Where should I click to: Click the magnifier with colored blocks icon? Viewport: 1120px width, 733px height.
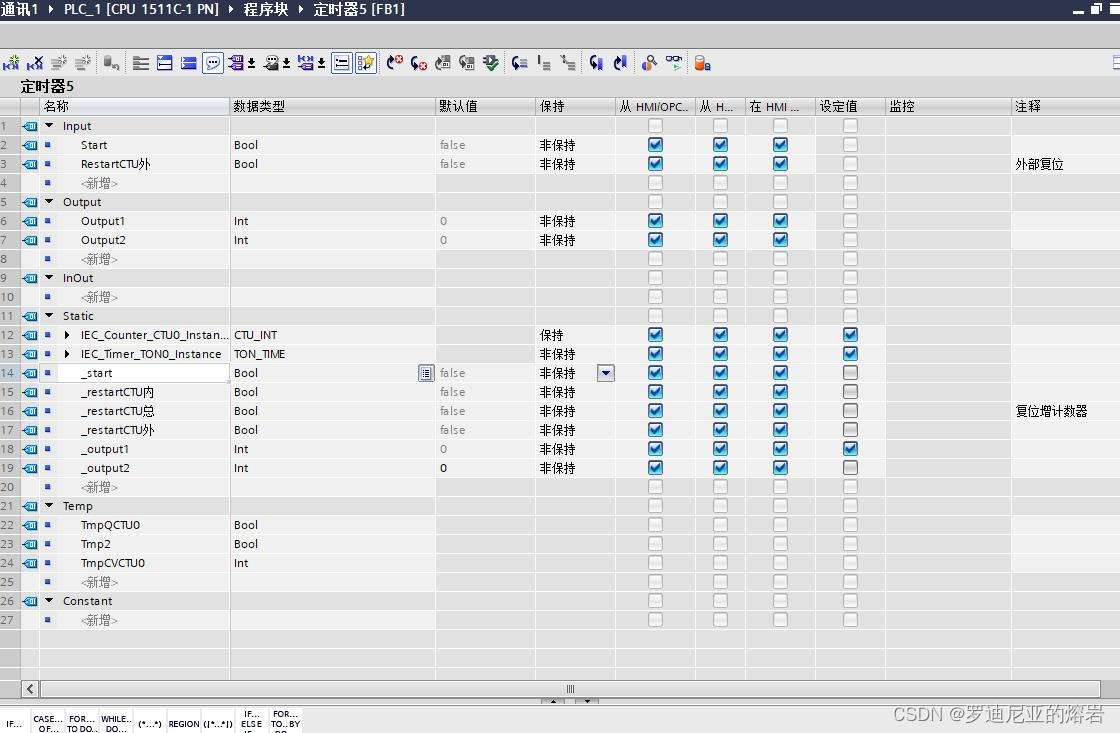pyautogui.click(x=649, y=63)
